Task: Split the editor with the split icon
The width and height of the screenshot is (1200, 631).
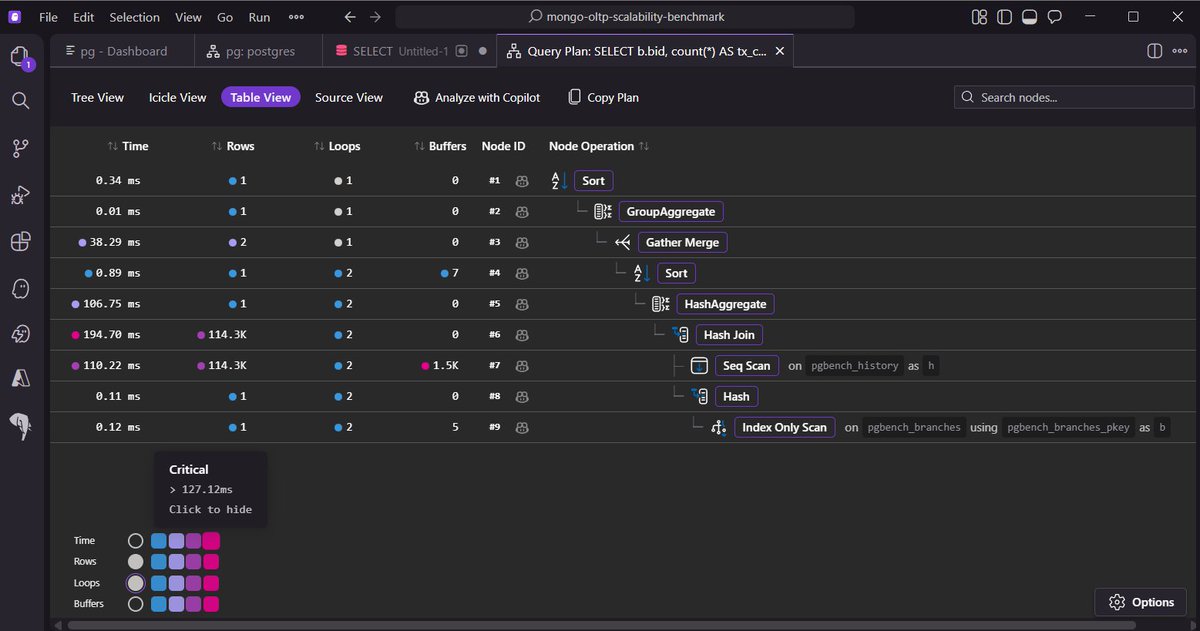Action: pyautogui.click(x=1154, y=51)
